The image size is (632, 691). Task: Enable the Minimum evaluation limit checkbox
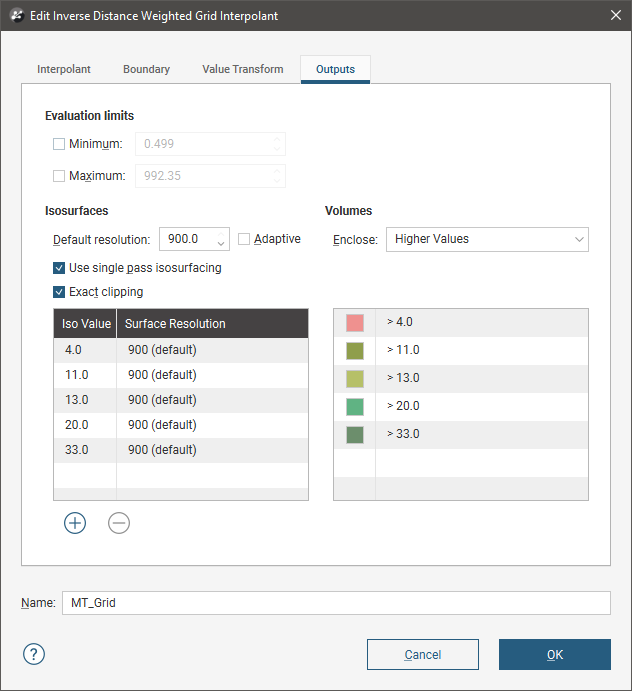coord(59,144)
